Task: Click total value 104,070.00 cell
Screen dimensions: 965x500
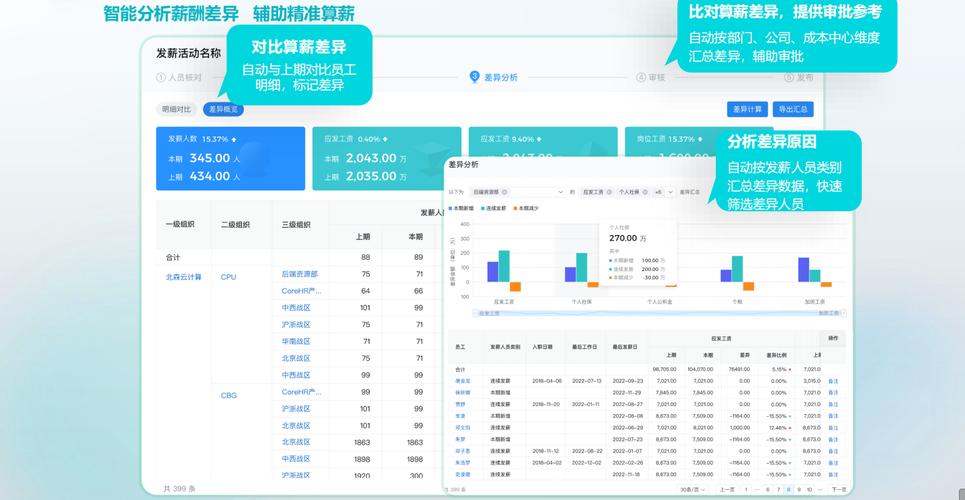Action: [700, 369]
